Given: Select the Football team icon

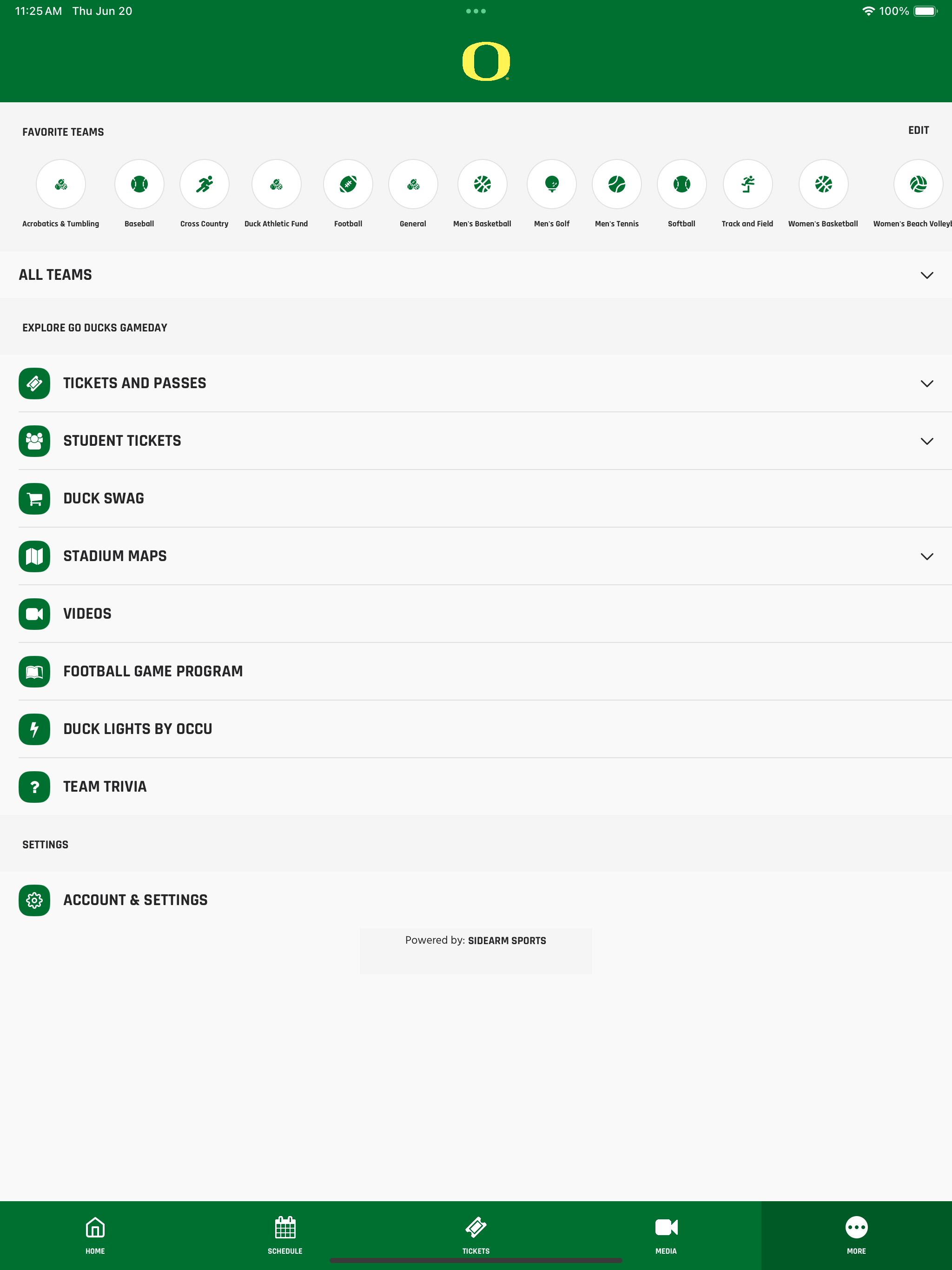Looking at the screenshot, I should [348, 184].
